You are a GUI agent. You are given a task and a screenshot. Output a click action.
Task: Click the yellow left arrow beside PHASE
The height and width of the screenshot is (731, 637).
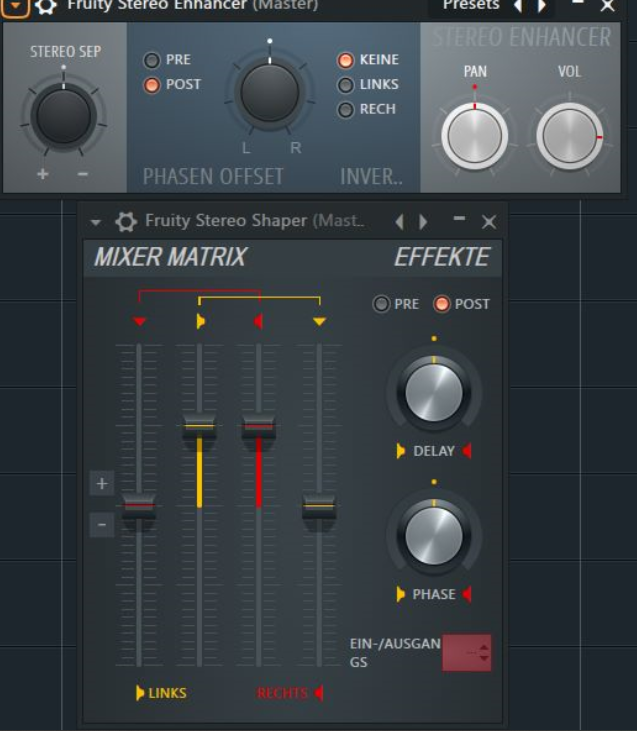(x=401, y=594)
